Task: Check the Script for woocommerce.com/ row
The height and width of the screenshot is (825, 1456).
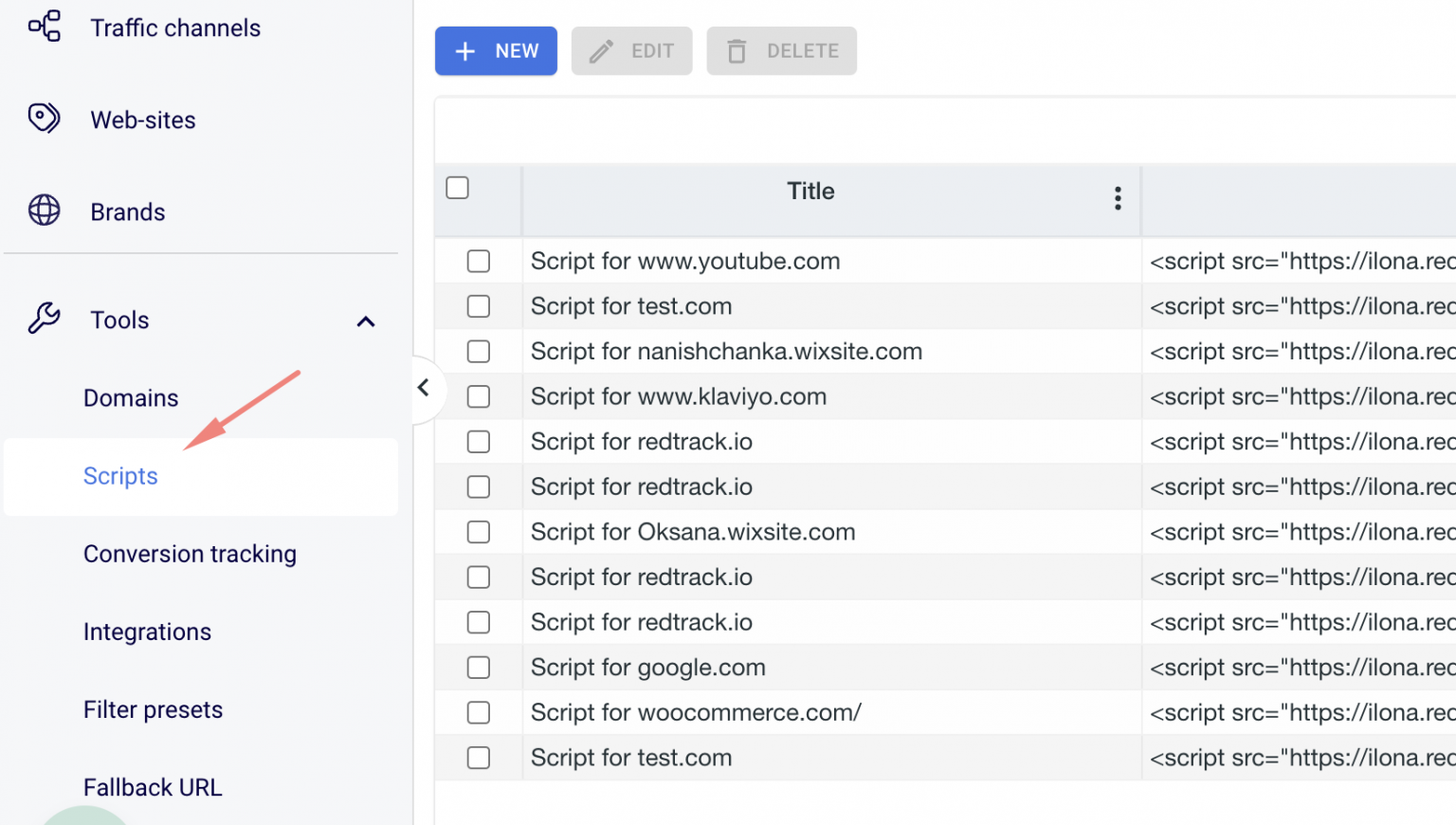Action: [x=479, y=712]
